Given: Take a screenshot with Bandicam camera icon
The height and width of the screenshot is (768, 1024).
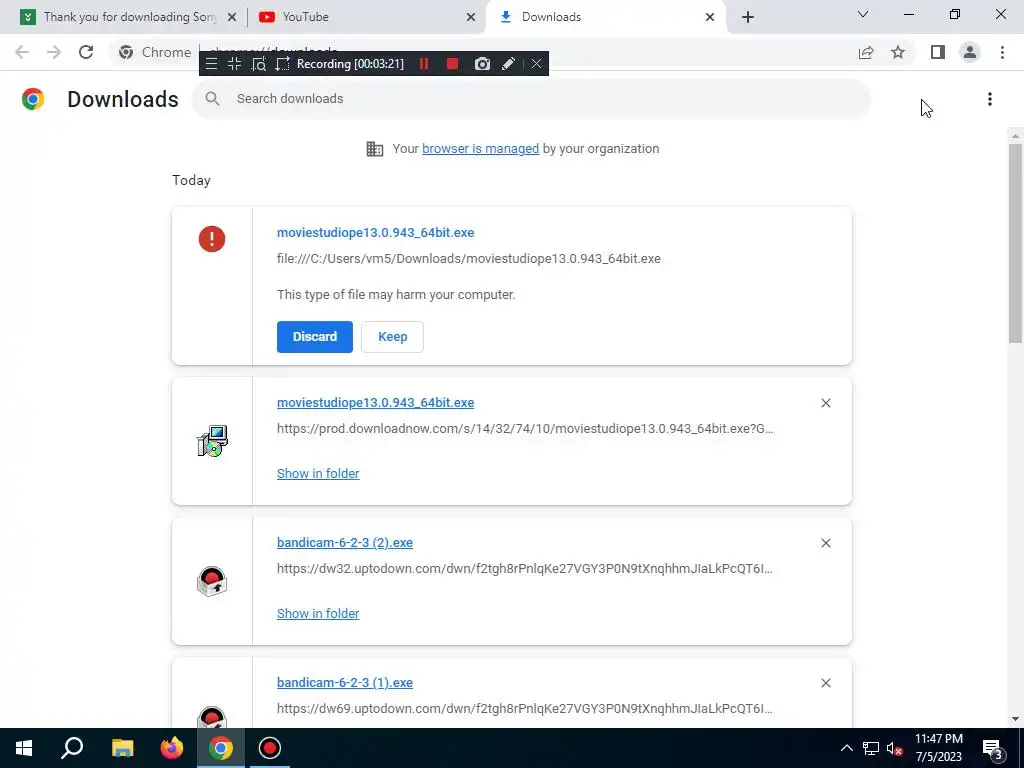Looking at the screenshot, I should click(482, 64).
